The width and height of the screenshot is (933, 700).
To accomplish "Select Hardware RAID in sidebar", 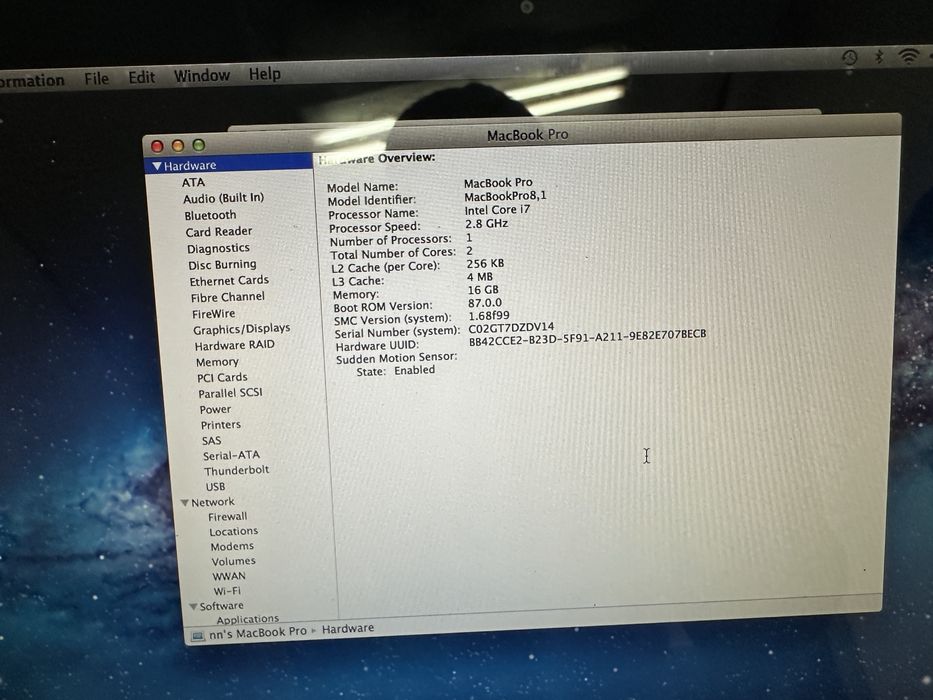I will [x=234, y=345].
